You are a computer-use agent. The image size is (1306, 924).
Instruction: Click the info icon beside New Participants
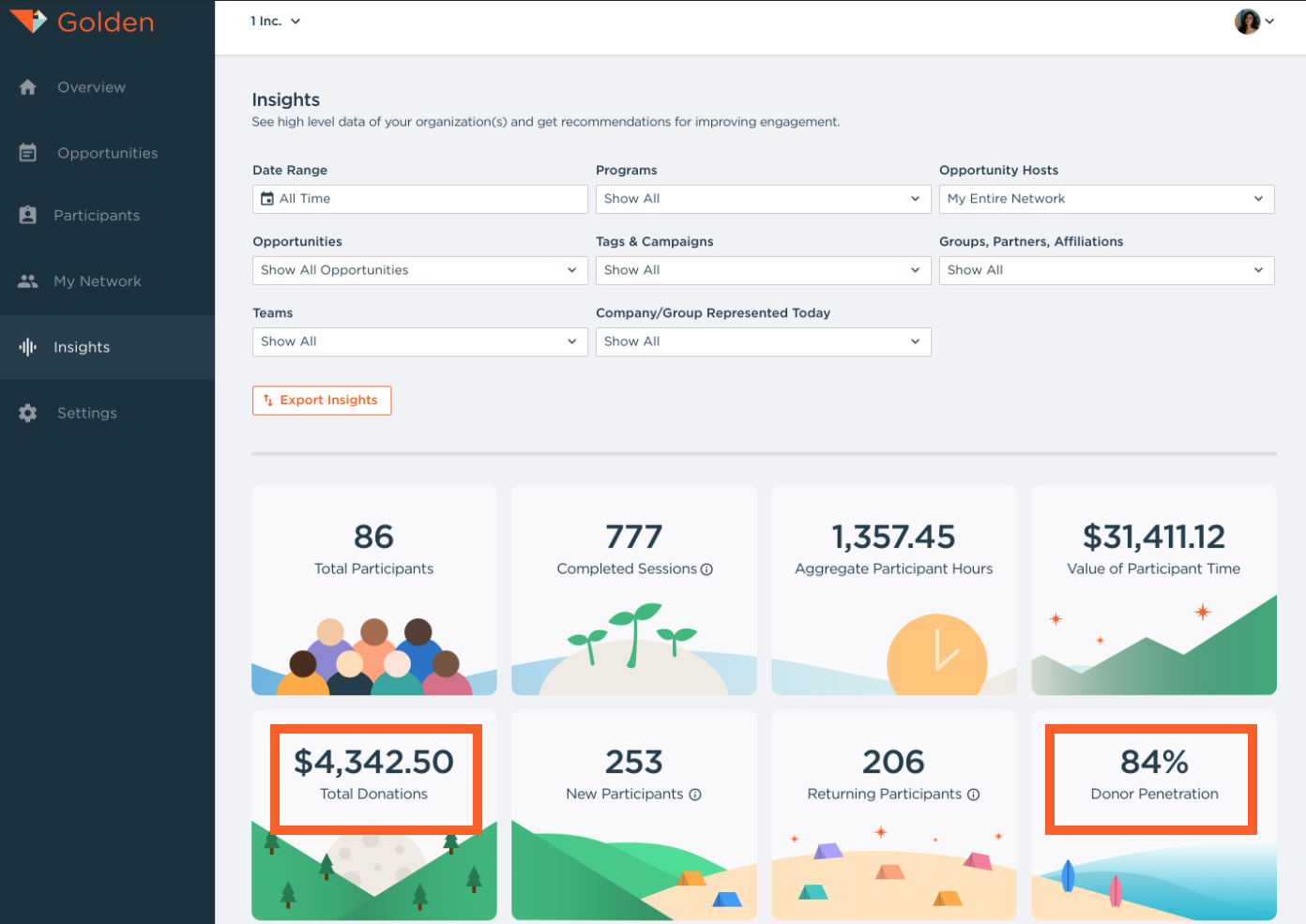coord(694,794)
